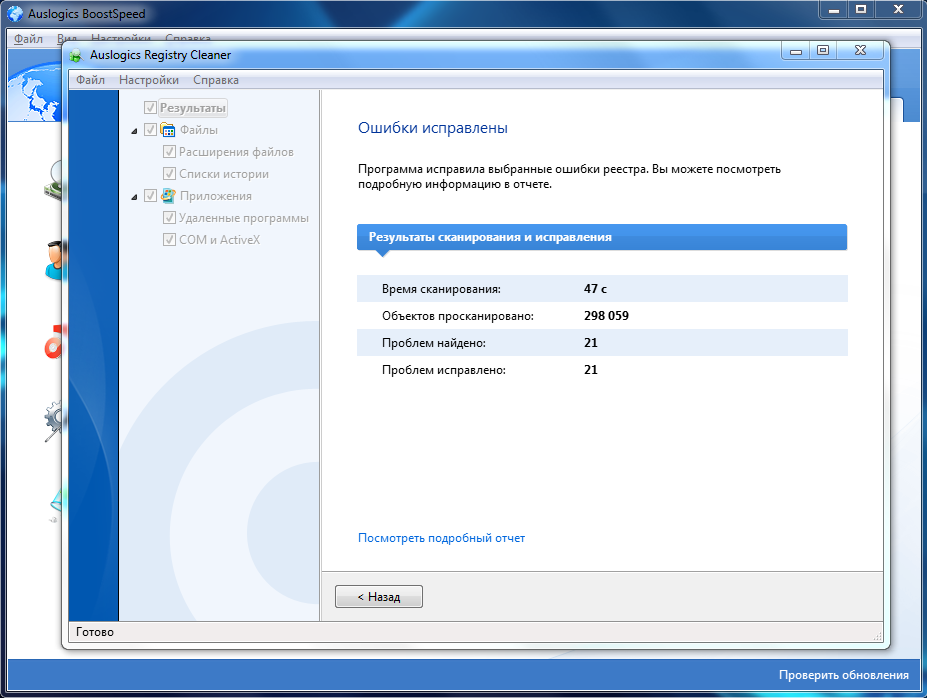927x698 pixels.
Task: Select Удаленные программы label in tree
Action: 244,218
